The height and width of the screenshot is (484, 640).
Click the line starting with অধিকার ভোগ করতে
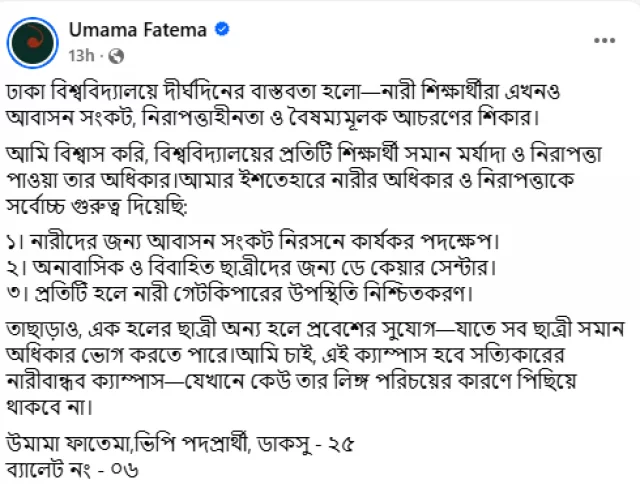285,355
